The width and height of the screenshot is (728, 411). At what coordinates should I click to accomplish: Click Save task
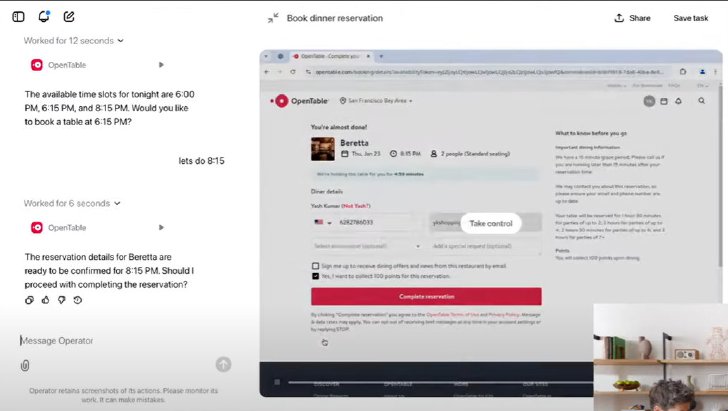pos(690,18)
